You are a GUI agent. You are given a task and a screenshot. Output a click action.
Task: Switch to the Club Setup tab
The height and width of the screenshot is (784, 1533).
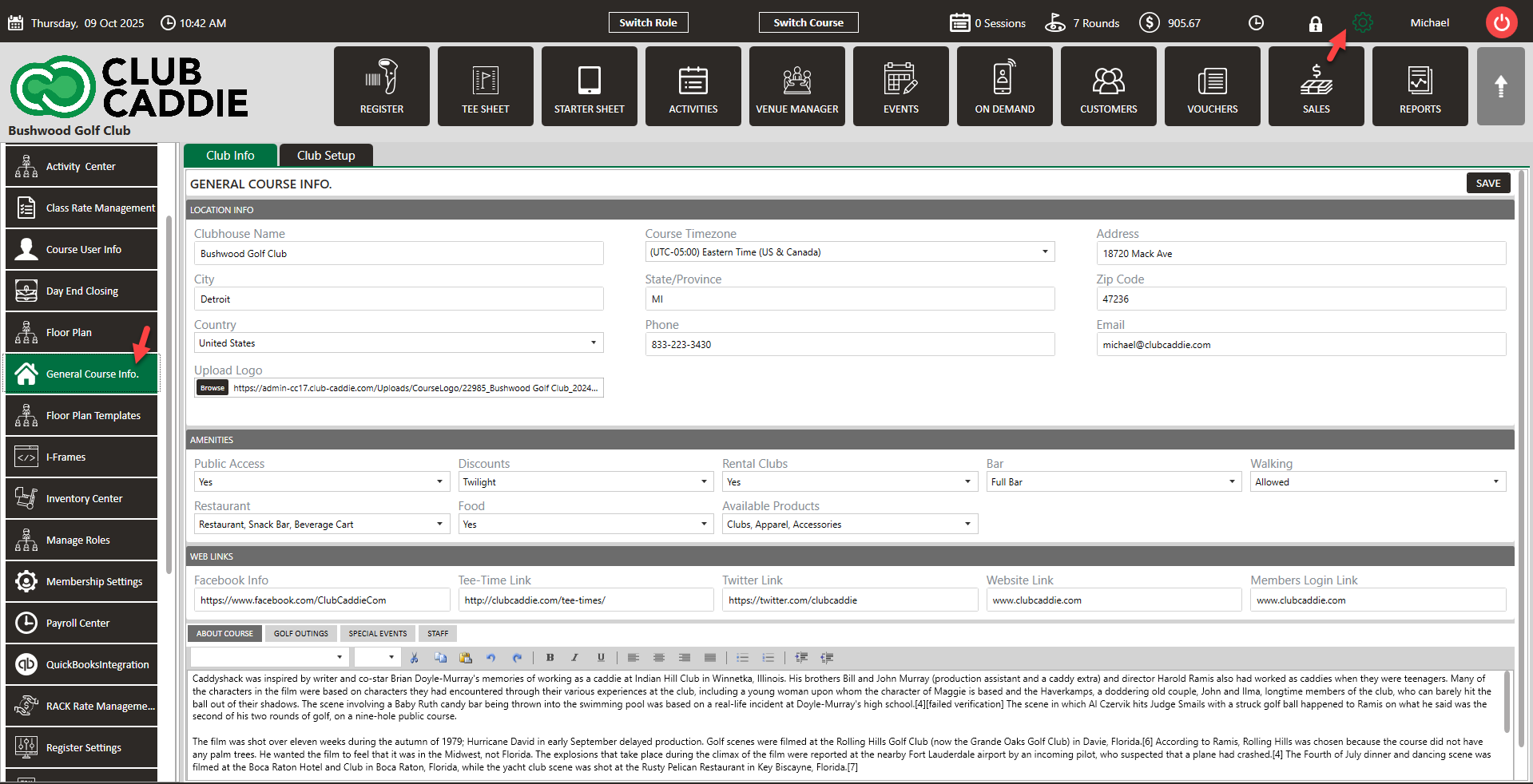(x=326, y=156)
